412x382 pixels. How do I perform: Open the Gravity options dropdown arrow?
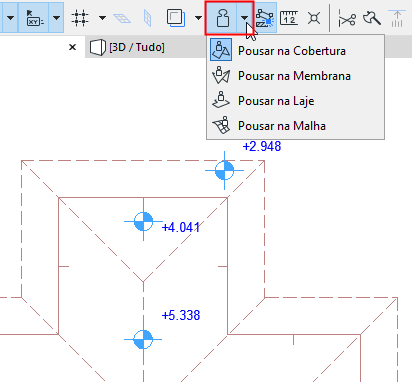[245, 18]
